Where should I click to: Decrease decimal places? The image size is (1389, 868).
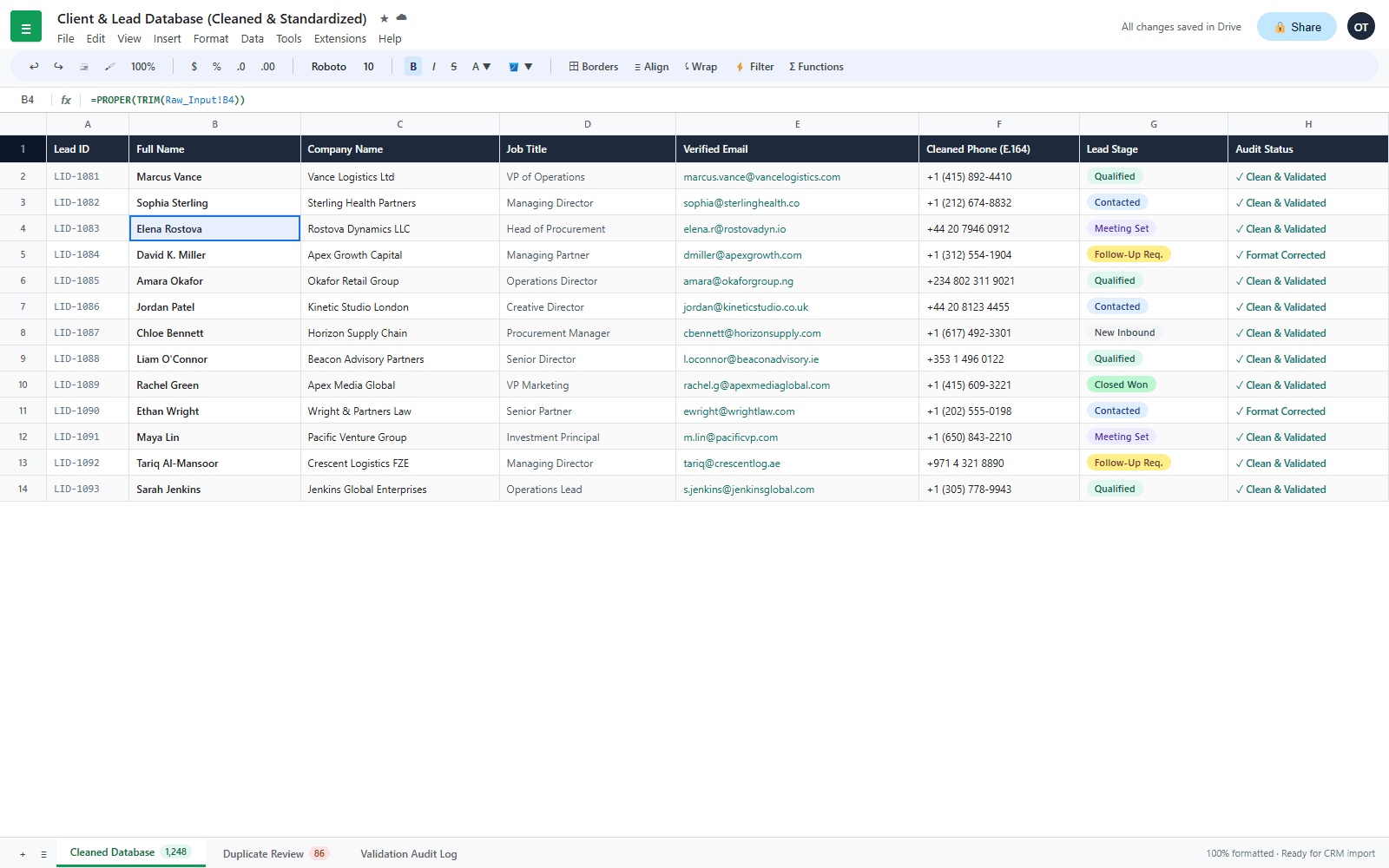241,67
